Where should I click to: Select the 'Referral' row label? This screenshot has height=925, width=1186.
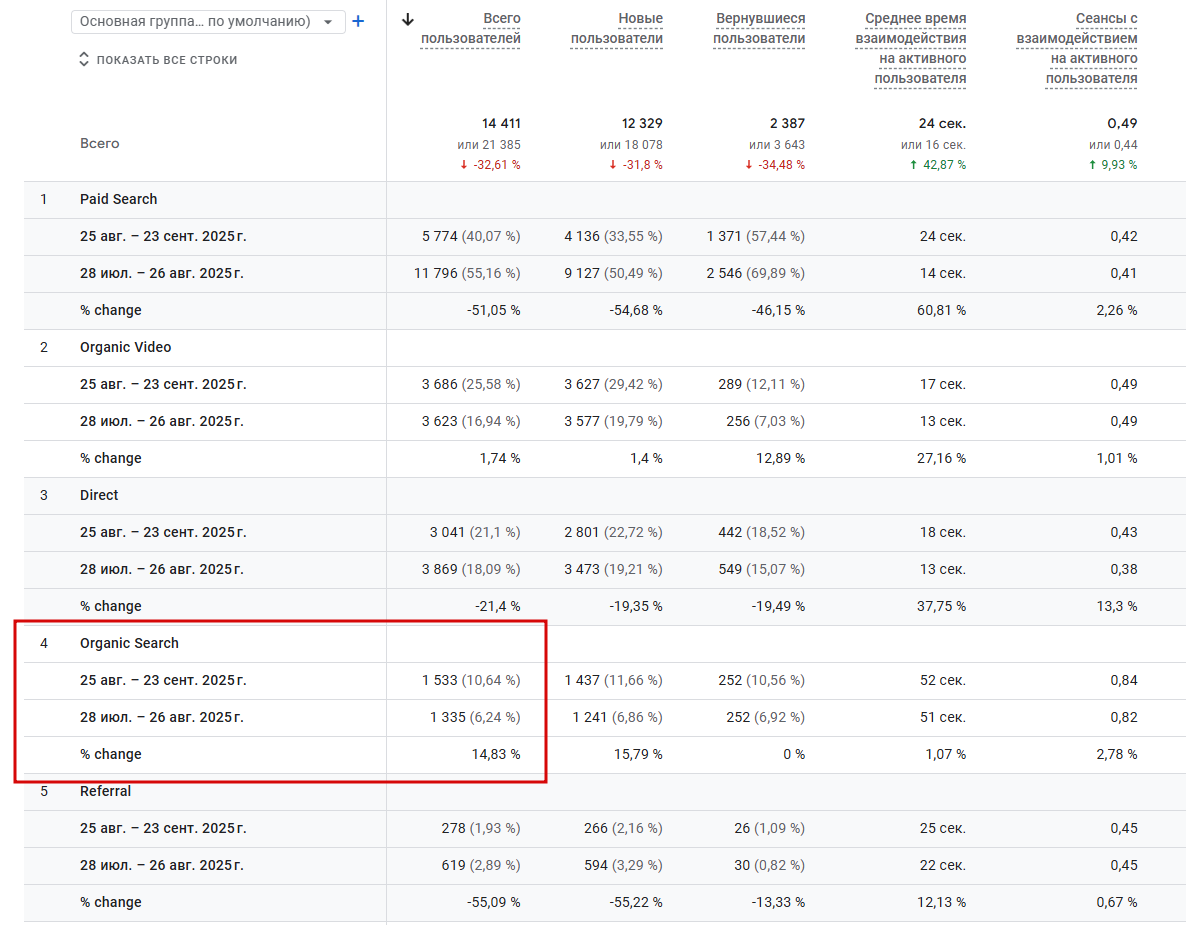pos(105,791)
